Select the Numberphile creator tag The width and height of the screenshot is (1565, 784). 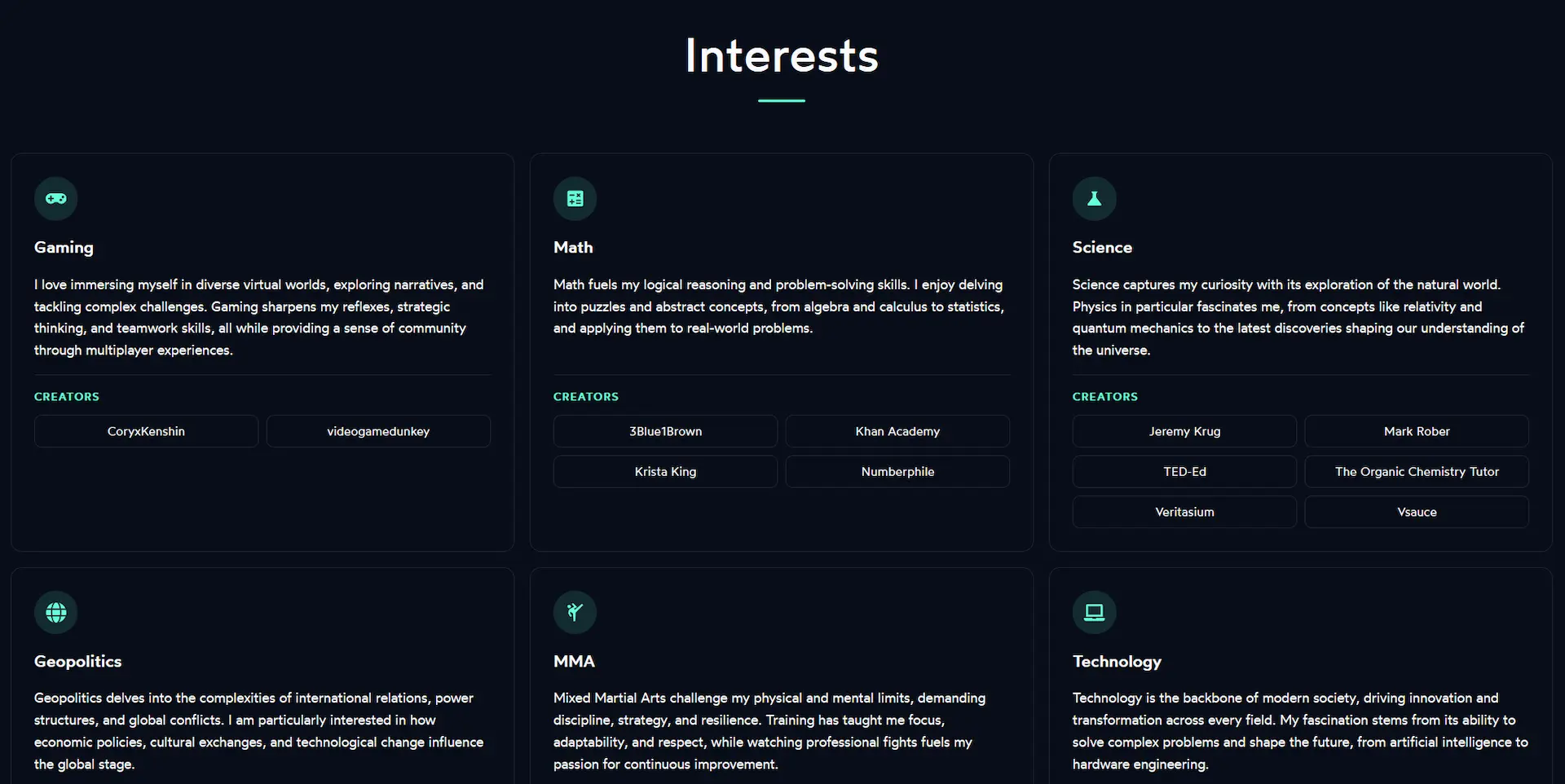897,471
